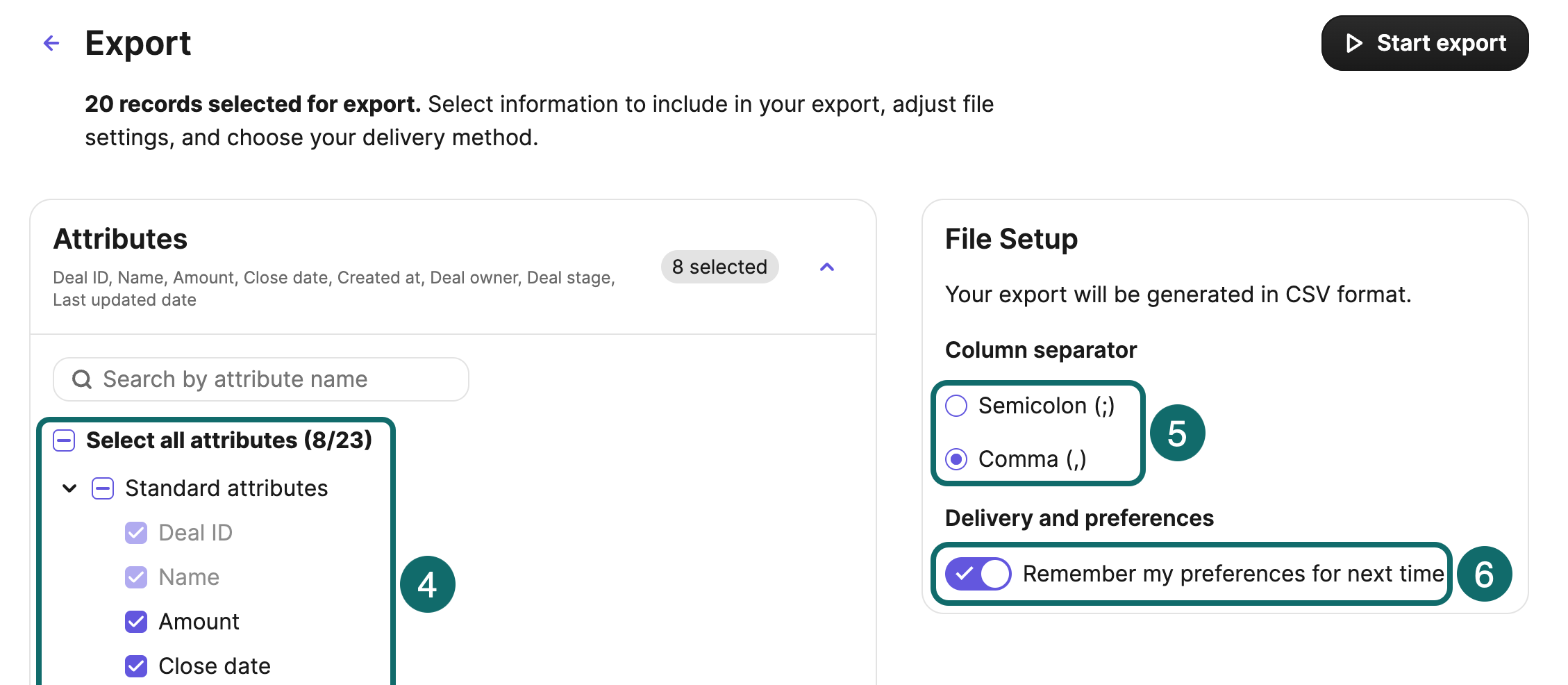Viewport: 1568px width, 685px height.
Task: Click the checkmark icon on the preferences toggle
Action: click(964, 573)
